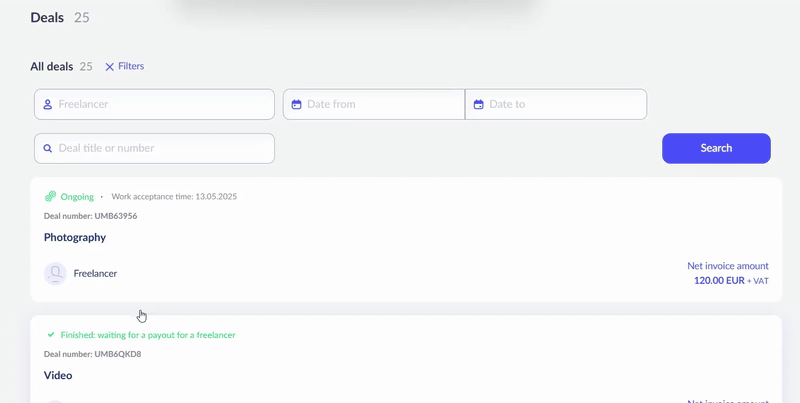Image resolution: width=800 pixels, height=403 pixels.
Task: Open the Date from picker field
Action: click(x=374, y=105)
